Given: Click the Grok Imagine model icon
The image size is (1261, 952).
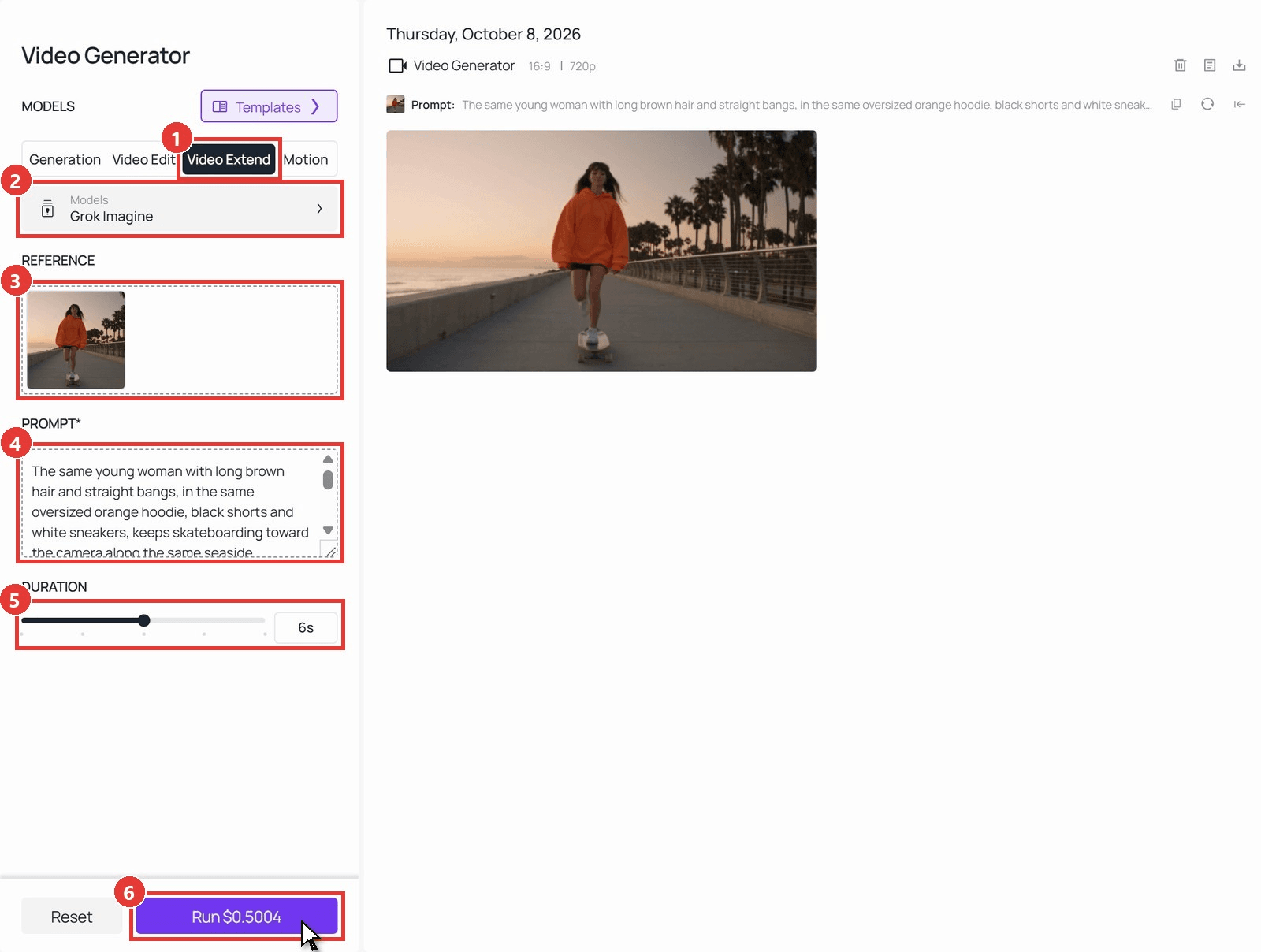Looking at the screenshot, I should coord(47,208).
